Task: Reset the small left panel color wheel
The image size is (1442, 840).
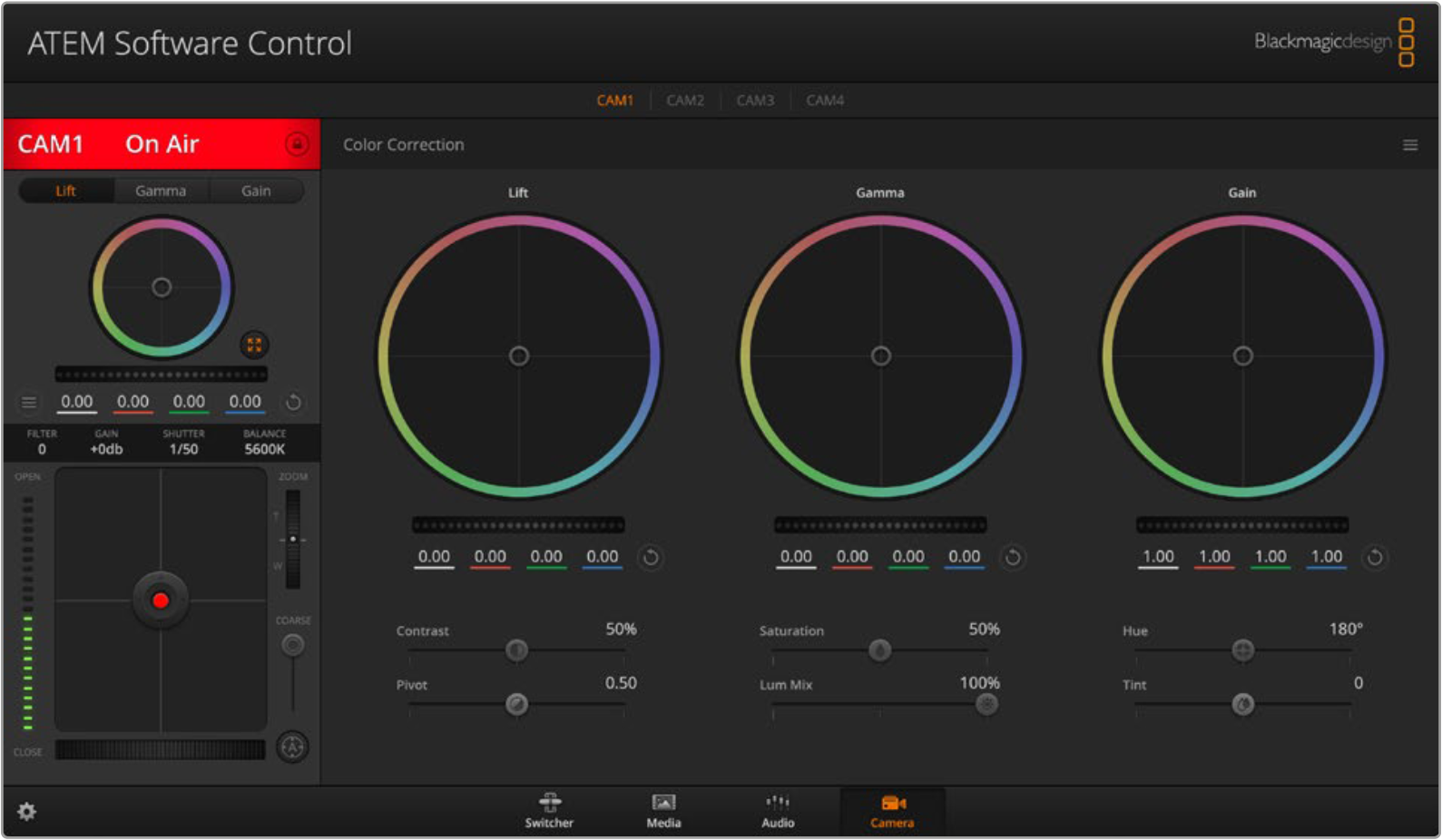Action: click(293, 402)
